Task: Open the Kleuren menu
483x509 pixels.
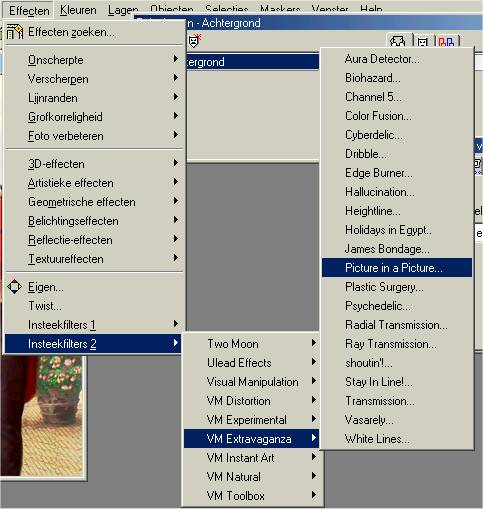Action: (78, 10)
